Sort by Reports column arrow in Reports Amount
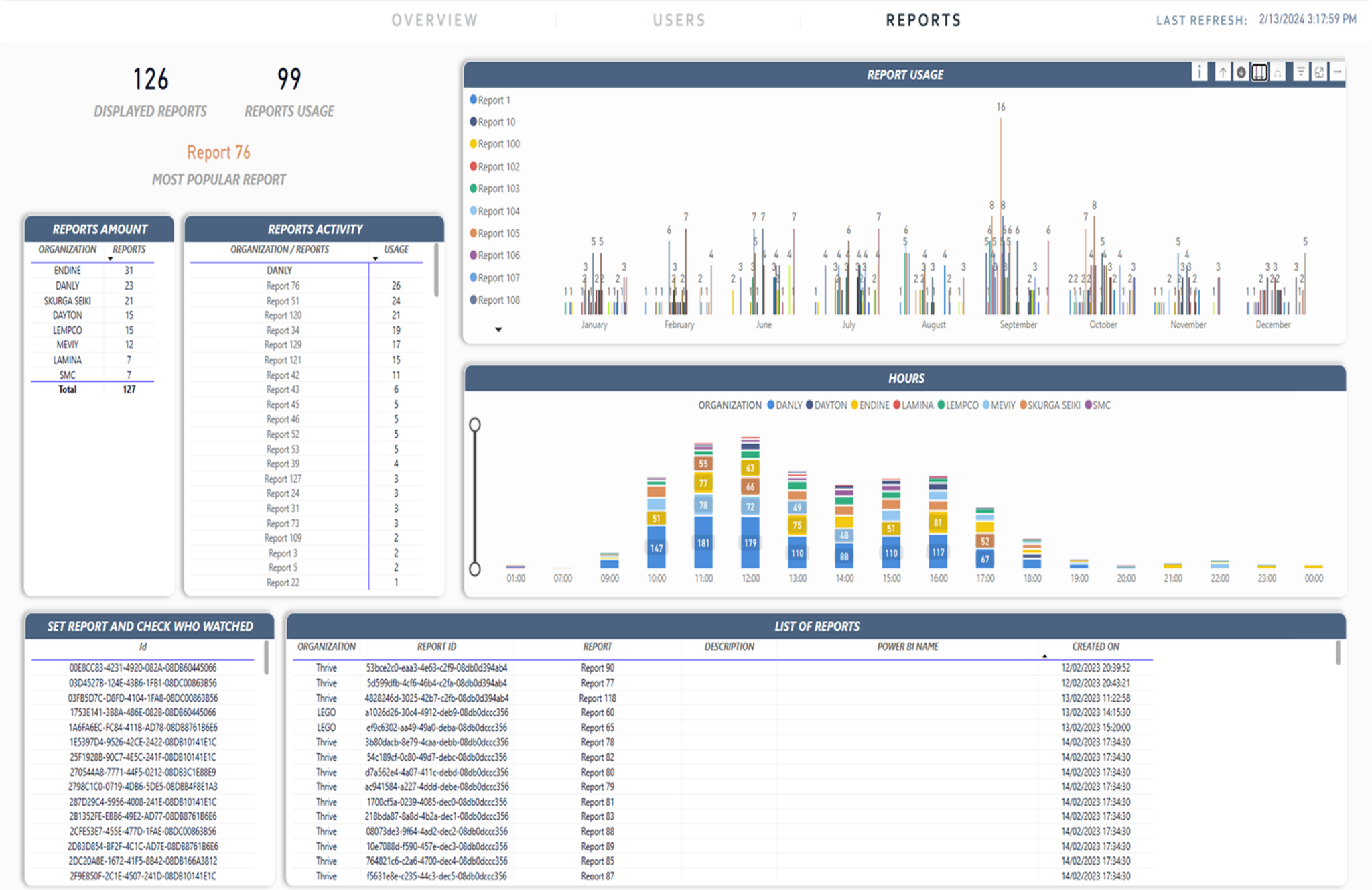This screenshot has width=1372, height=890. (111, 259)
